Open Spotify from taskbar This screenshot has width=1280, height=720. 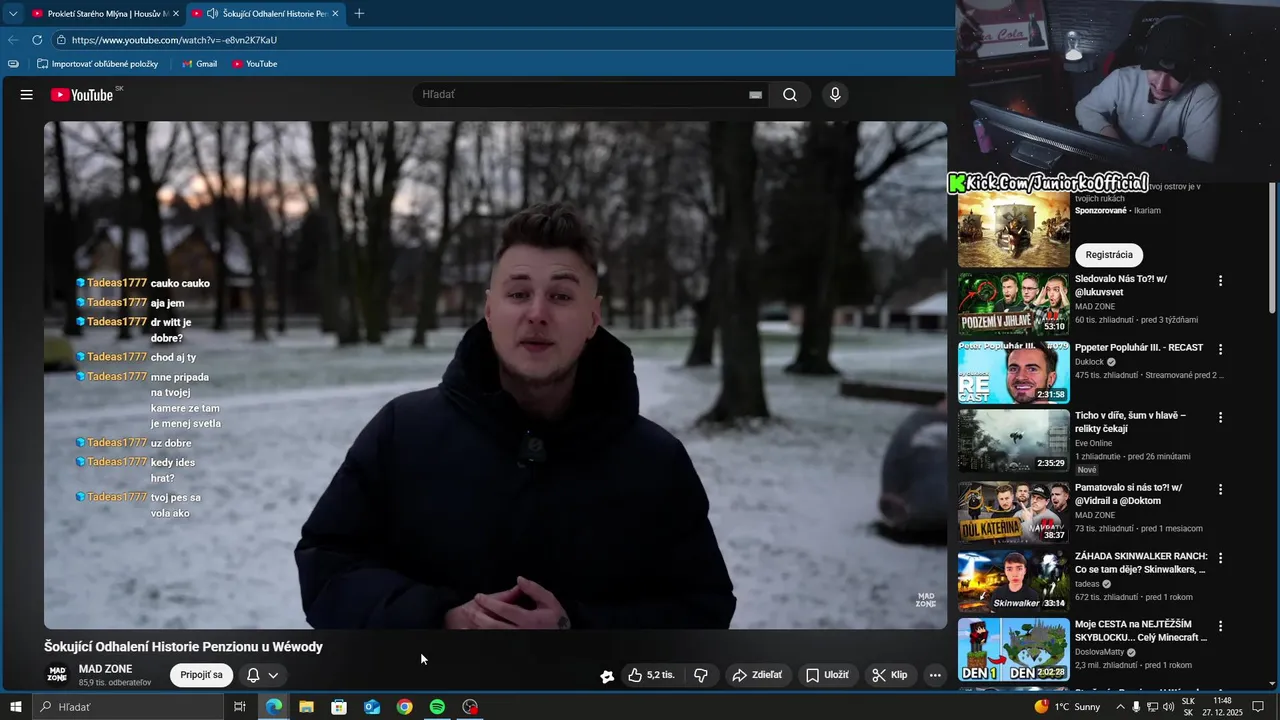(x=437, y=707)
